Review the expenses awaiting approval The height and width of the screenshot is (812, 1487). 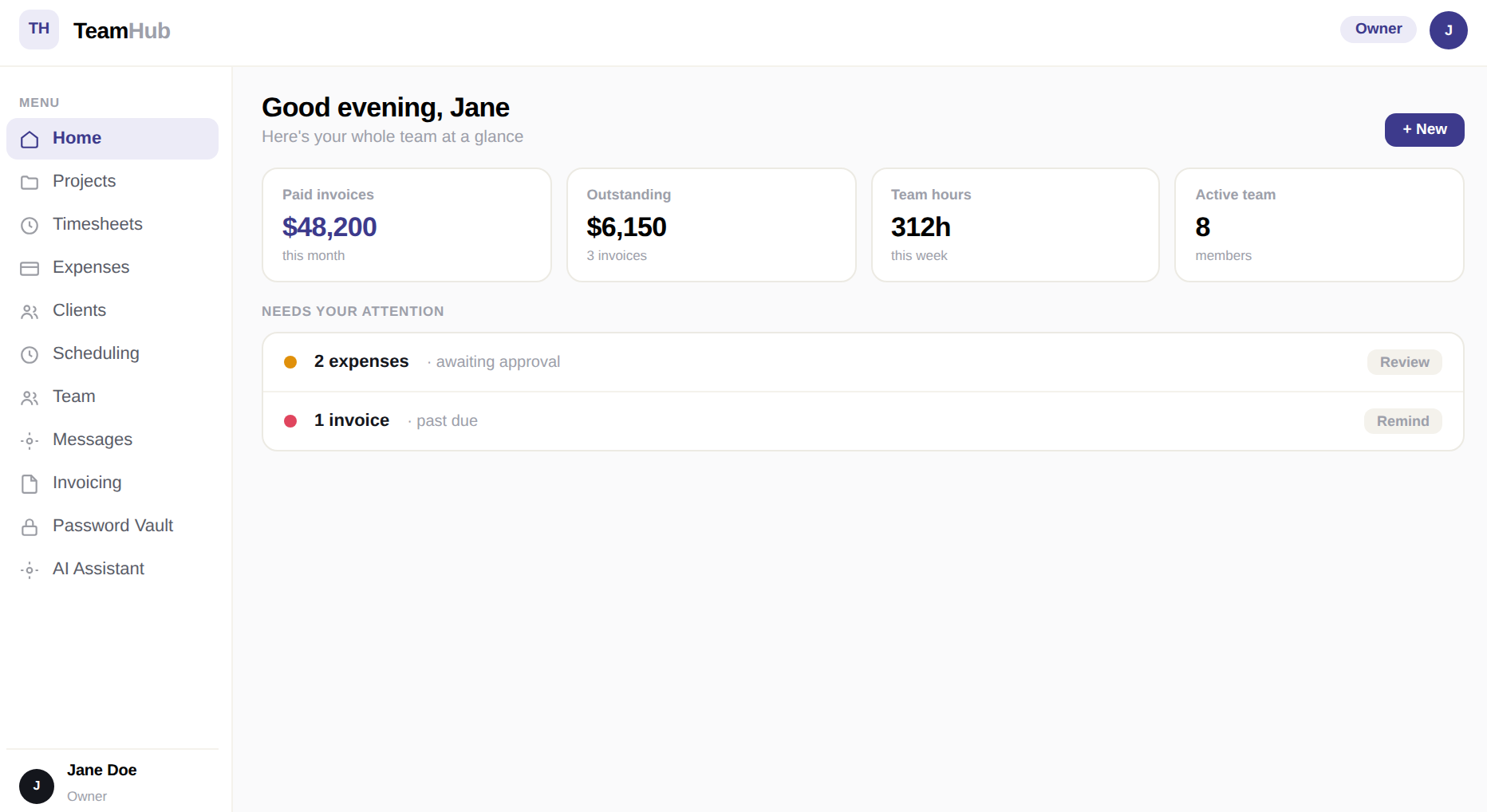click(1404, 362)
